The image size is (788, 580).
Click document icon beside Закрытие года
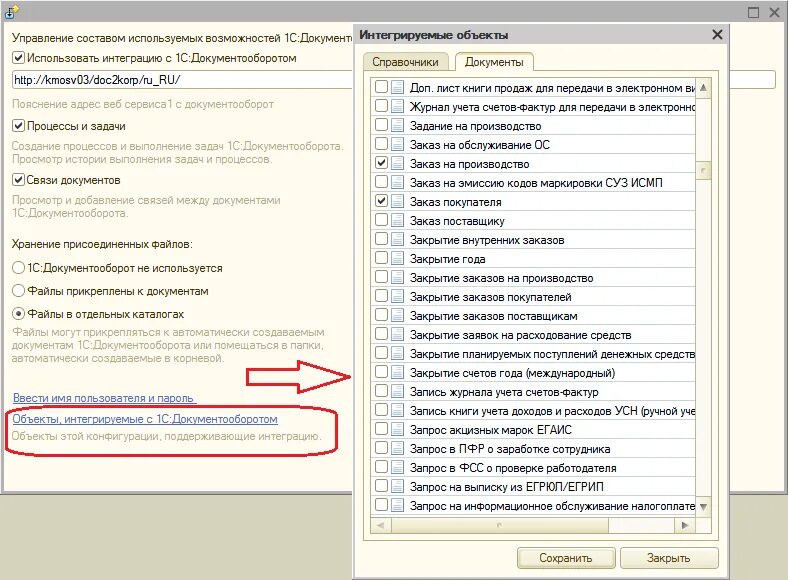398,259
